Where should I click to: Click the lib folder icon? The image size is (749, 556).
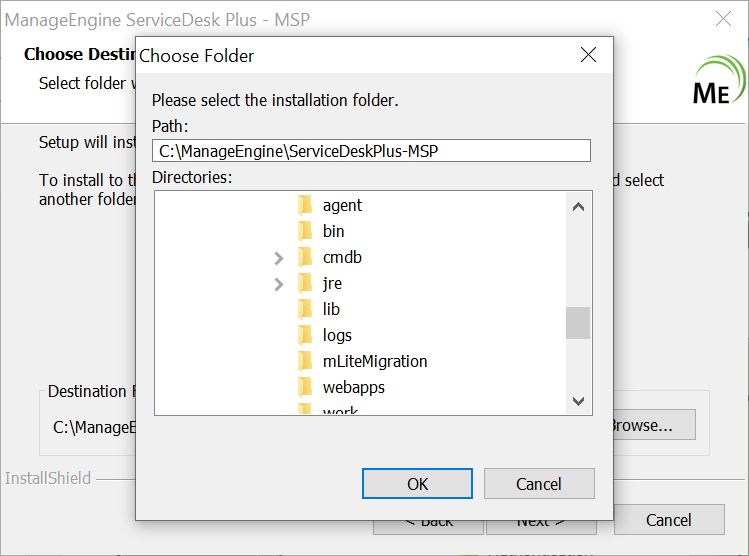[306, 309]
